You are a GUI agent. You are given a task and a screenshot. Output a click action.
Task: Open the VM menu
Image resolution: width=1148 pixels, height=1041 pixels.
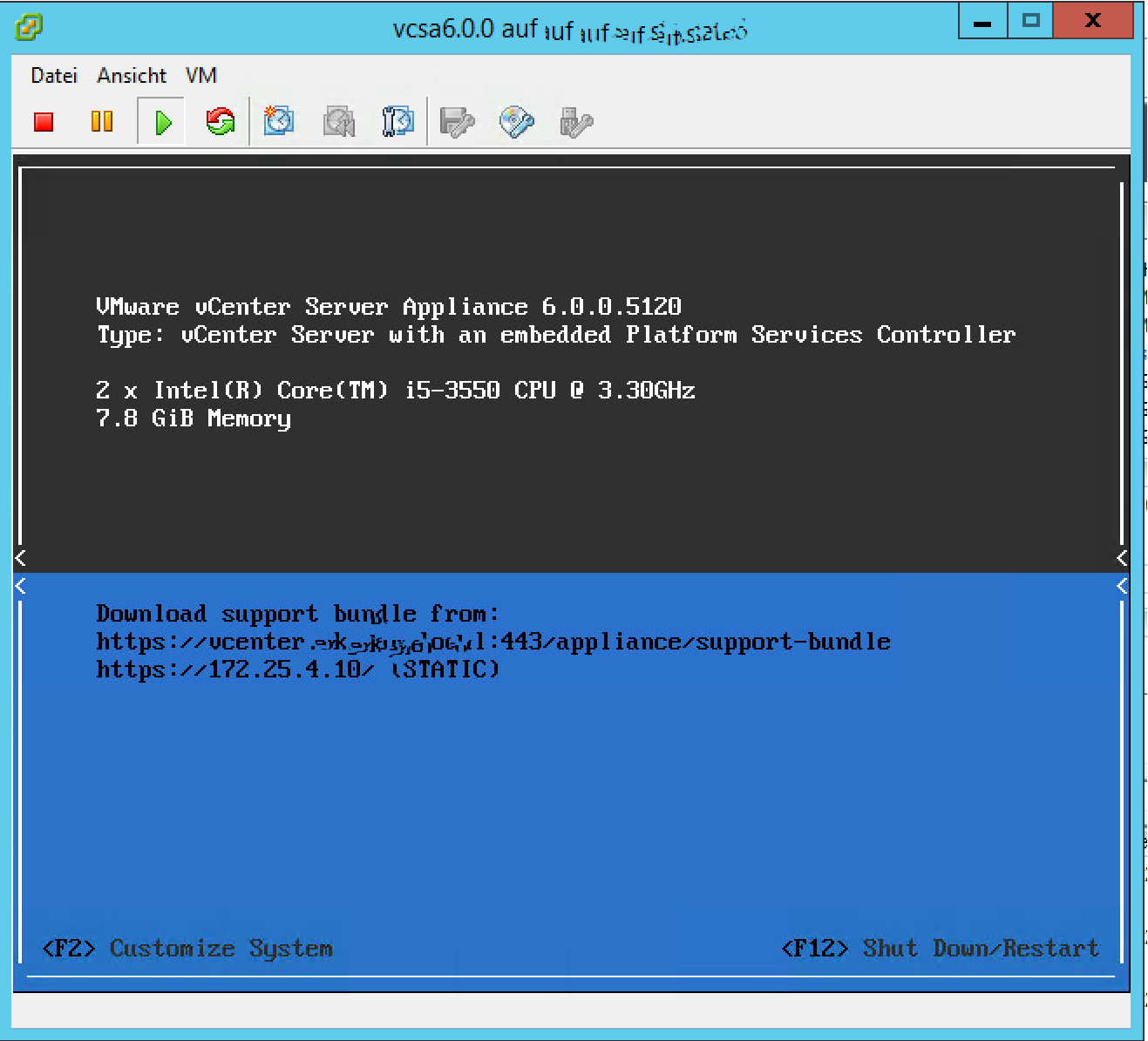click(x=201, y=76)
